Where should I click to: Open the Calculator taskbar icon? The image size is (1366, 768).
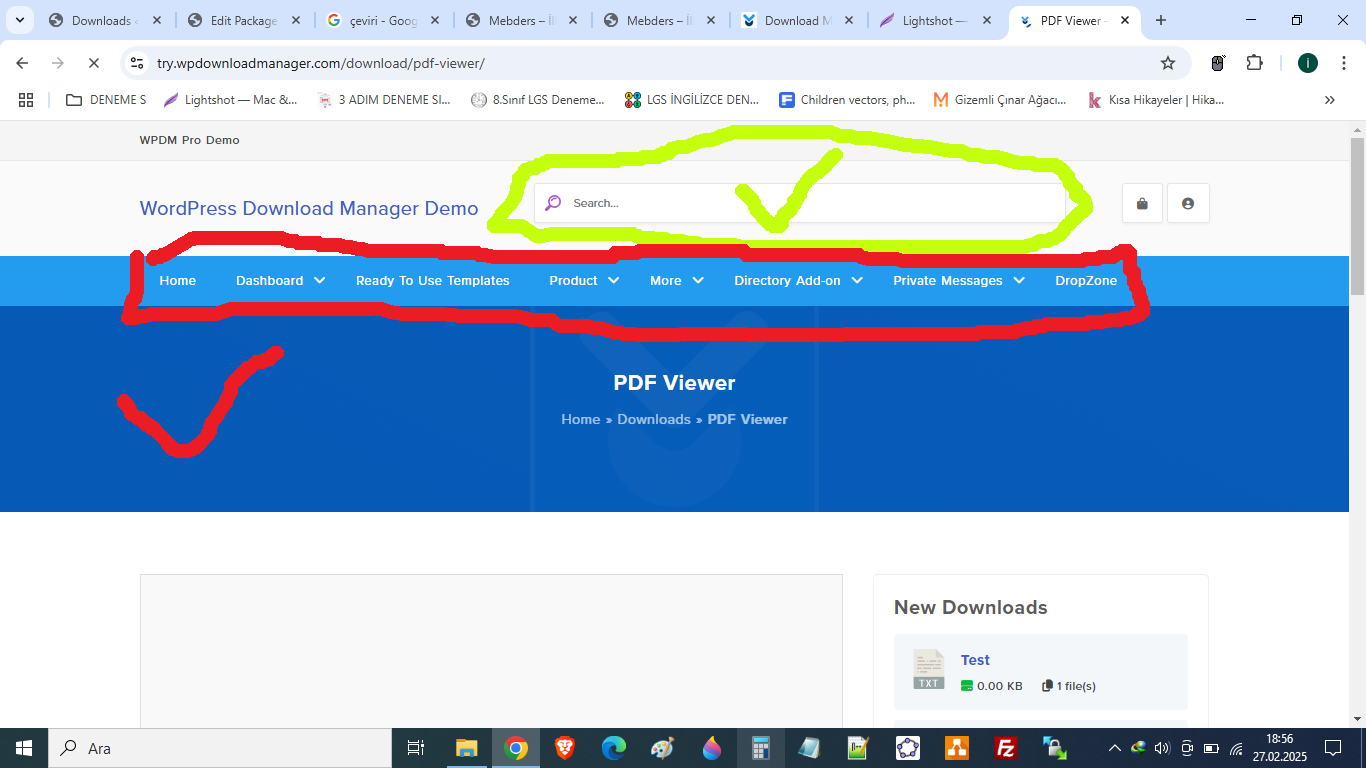tap(761, 748)
